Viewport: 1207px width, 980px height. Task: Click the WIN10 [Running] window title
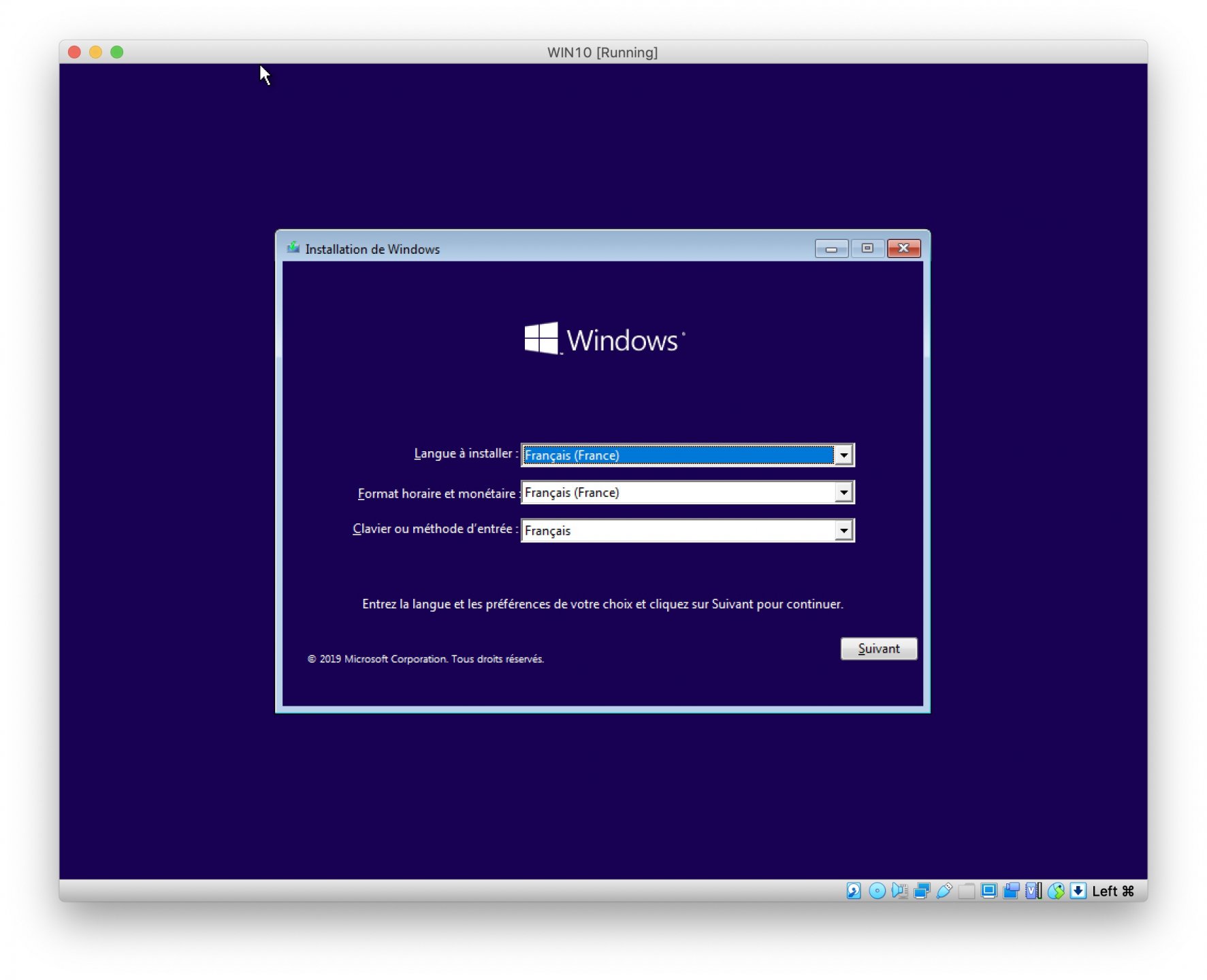coord(602,52)
